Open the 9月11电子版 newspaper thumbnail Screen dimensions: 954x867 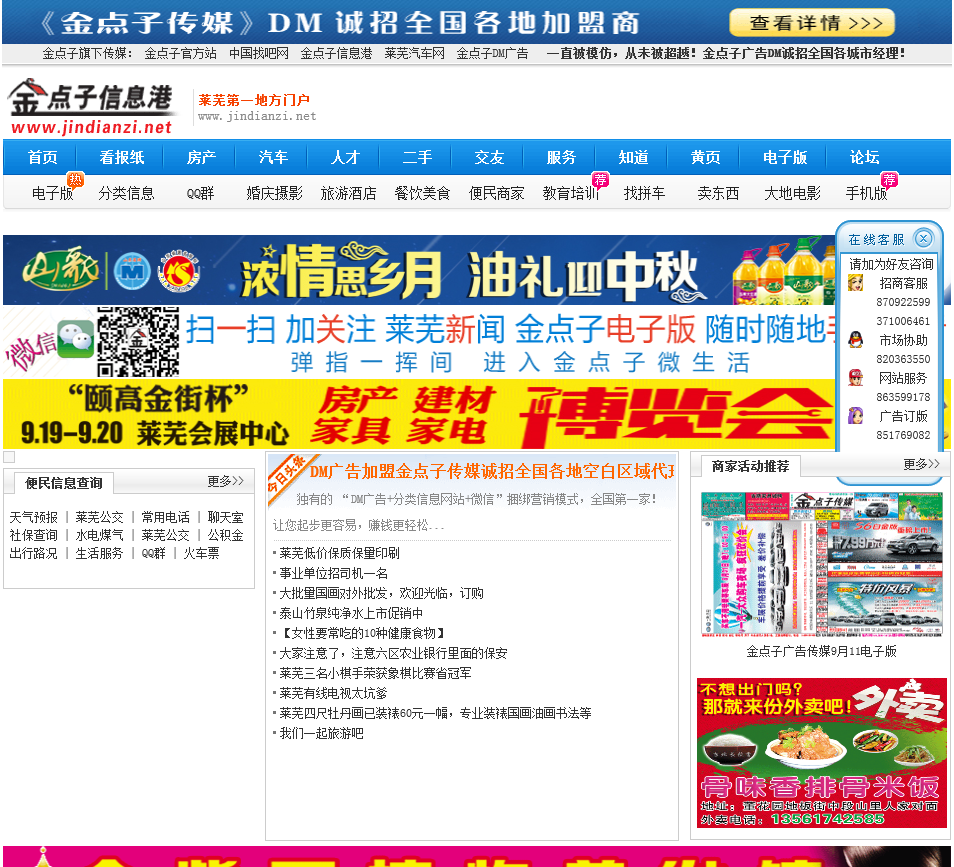pos(822,565)
